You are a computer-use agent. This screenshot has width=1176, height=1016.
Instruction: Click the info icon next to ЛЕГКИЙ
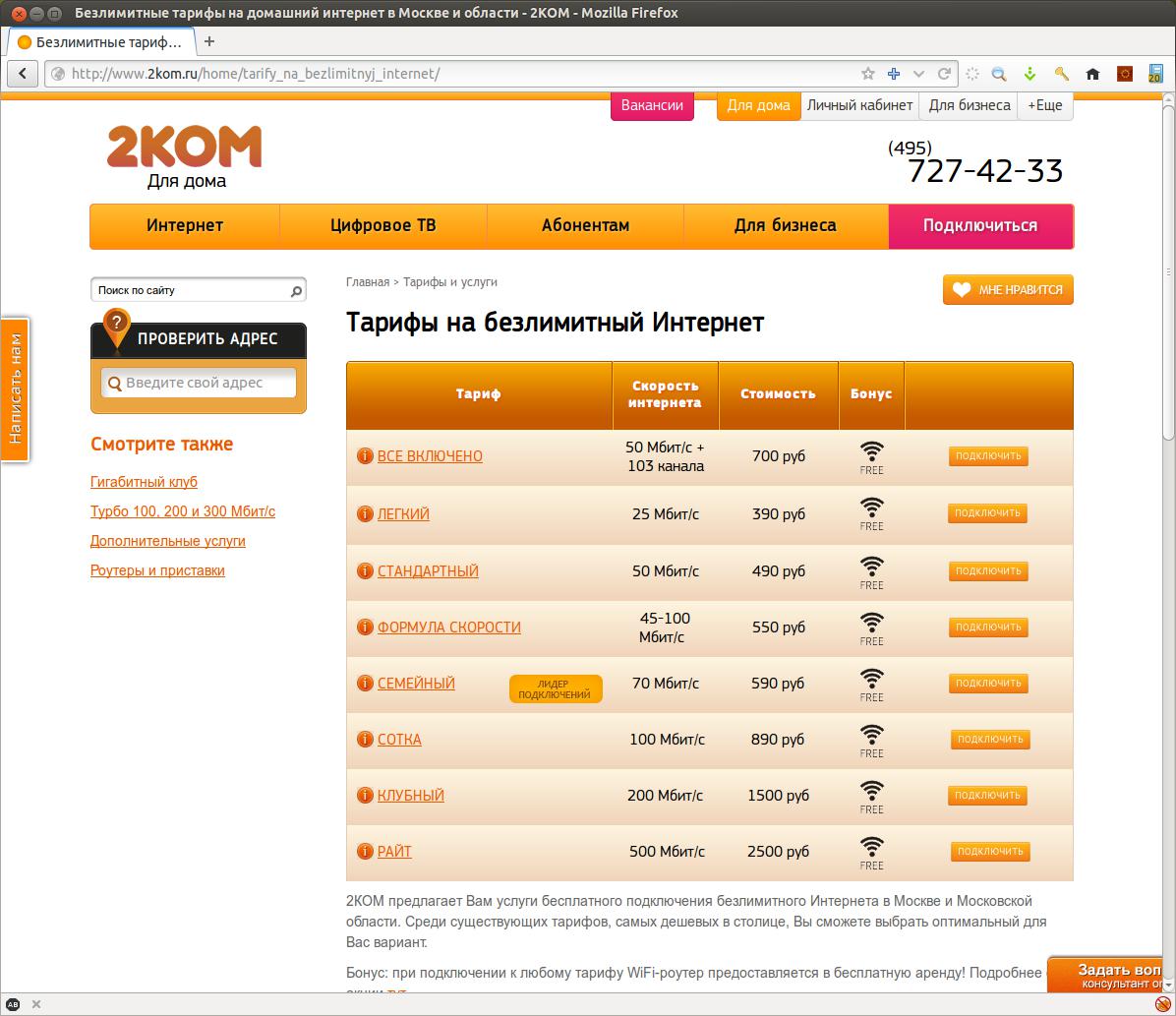365,514
